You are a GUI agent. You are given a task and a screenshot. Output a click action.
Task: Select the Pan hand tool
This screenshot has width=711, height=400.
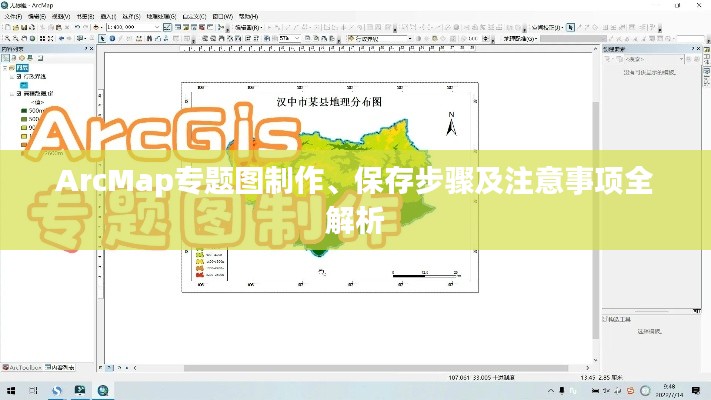tap(24, 39)
